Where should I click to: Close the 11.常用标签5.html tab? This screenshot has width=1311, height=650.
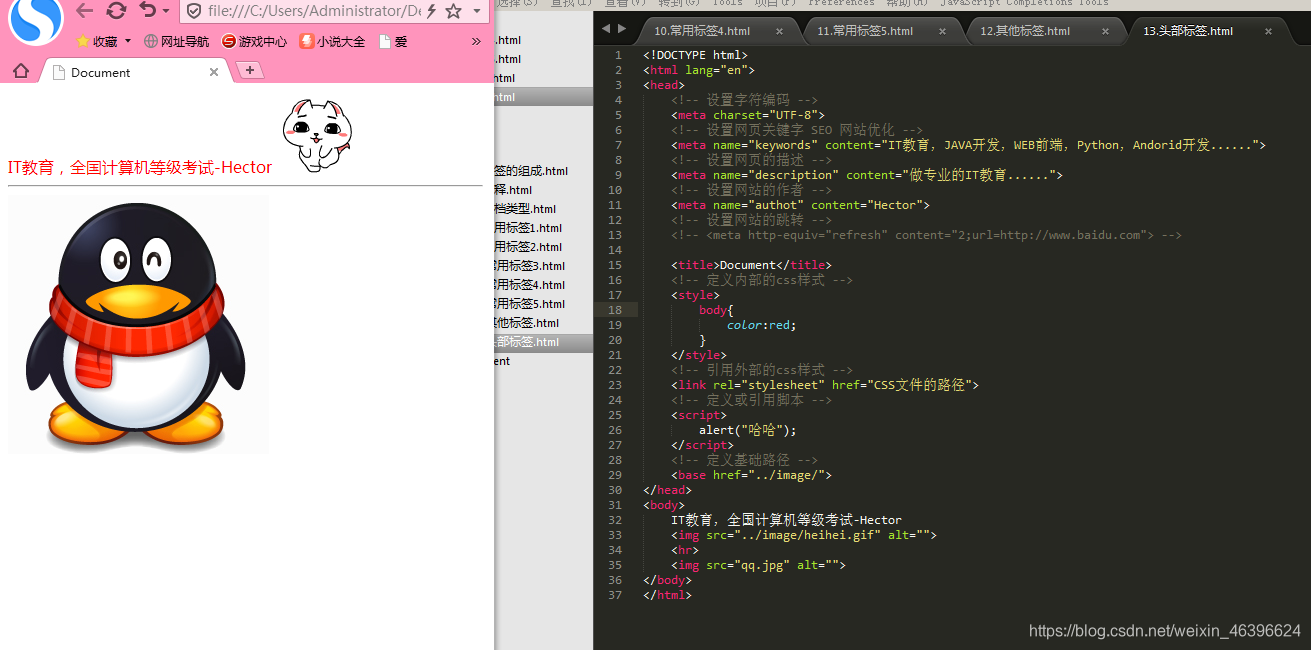click(943, 31)
